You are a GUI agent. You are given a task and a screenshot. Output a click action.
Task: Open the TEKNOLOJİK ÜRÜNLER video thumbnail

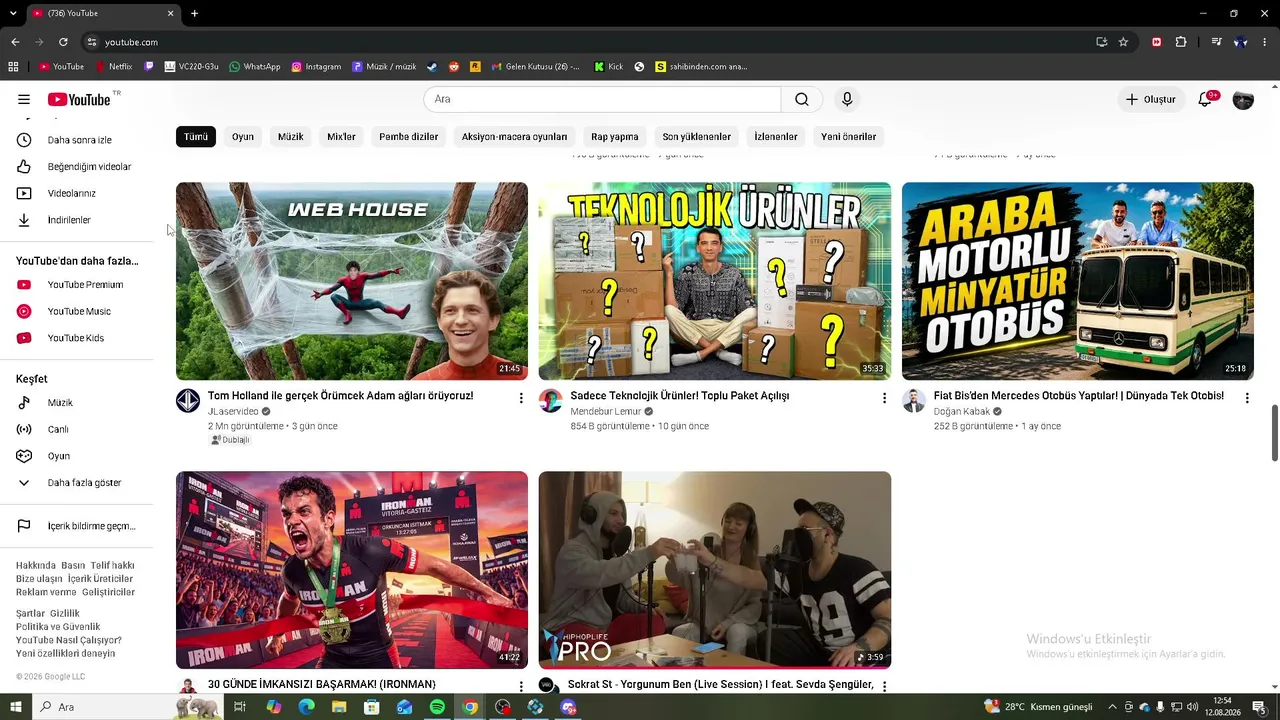(x=715, y=281)
